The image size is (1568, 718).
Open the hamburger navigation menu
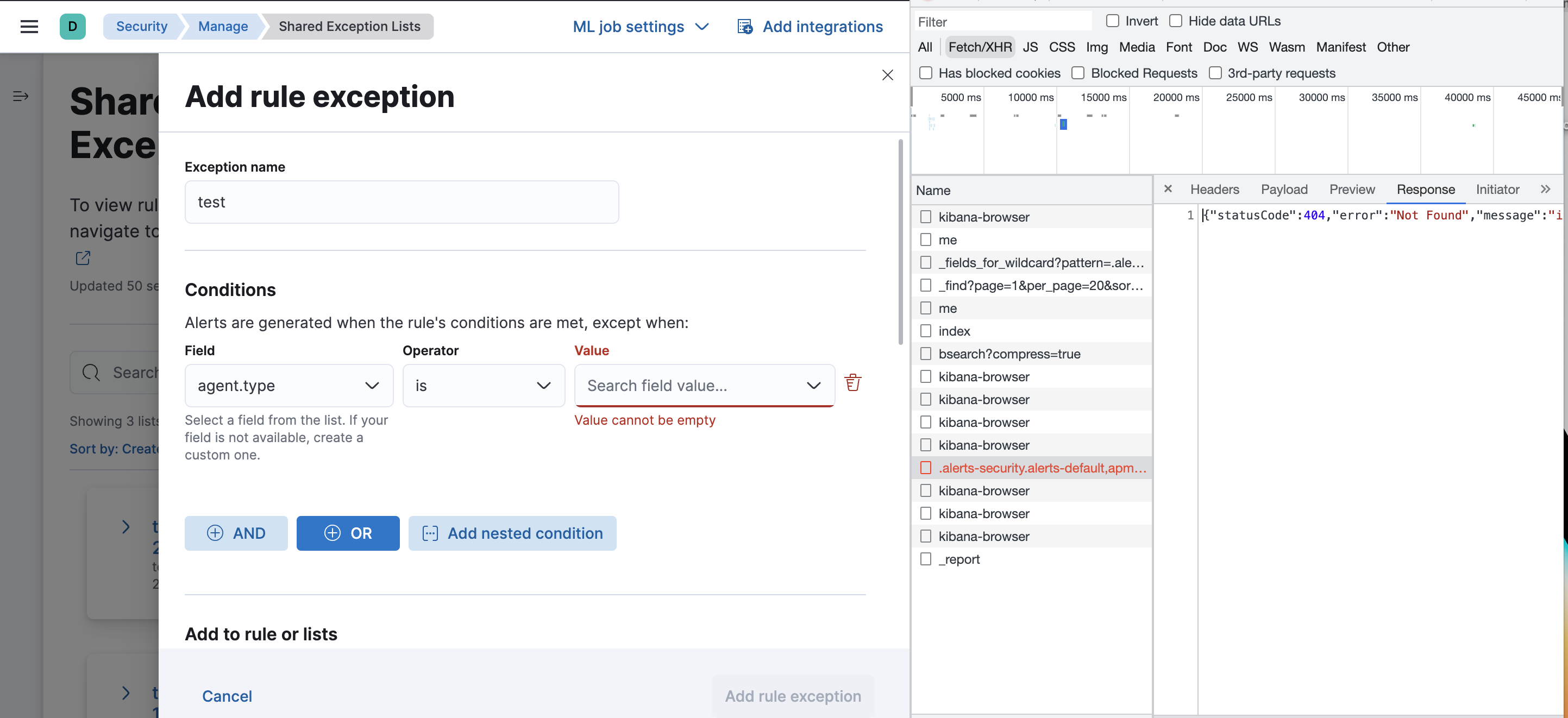click(29, 26)
